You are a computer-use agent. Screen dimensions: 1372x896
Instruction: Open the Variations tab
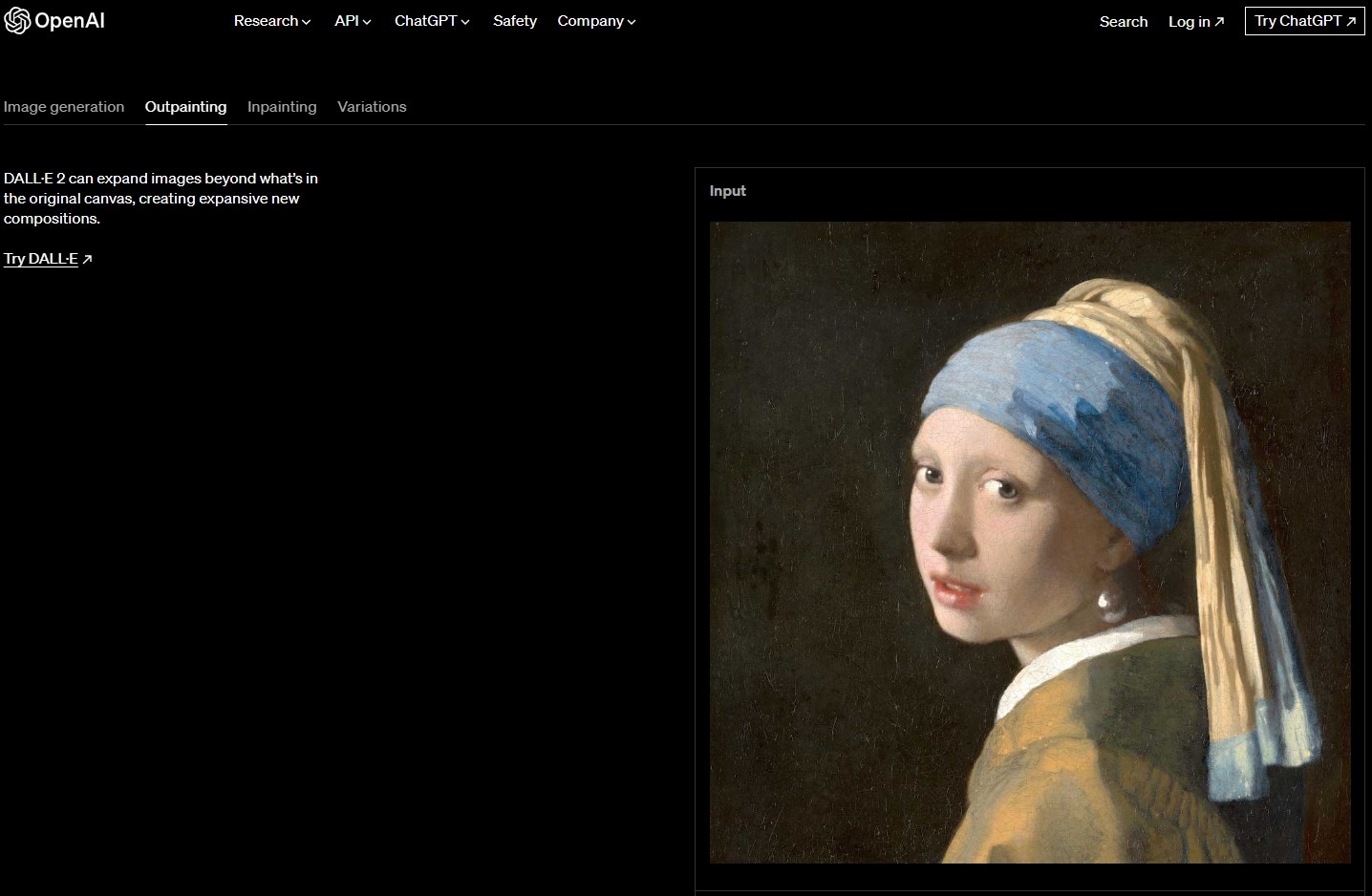(x=372, y=107)
